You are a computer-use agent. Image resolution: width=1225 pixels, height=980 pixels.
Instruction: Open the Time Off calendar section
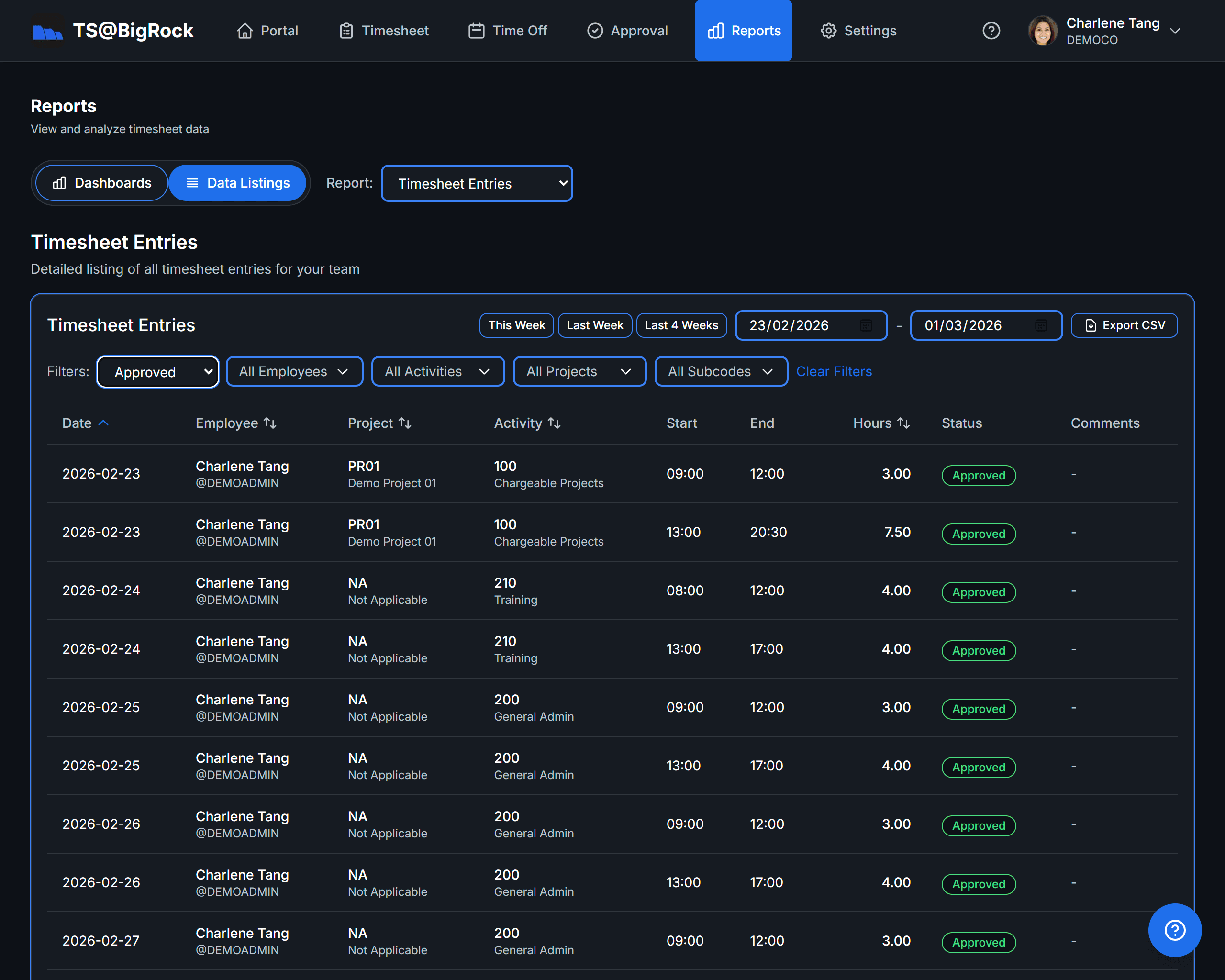477,31
